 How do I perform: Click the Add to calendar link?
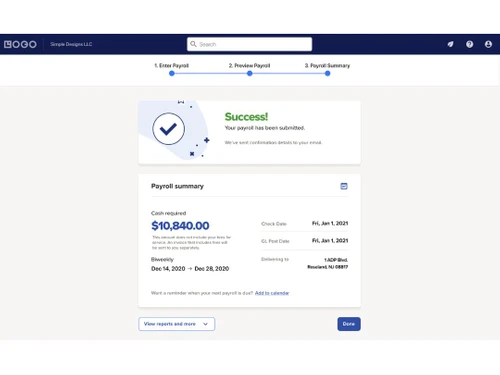tap(272, 293)
